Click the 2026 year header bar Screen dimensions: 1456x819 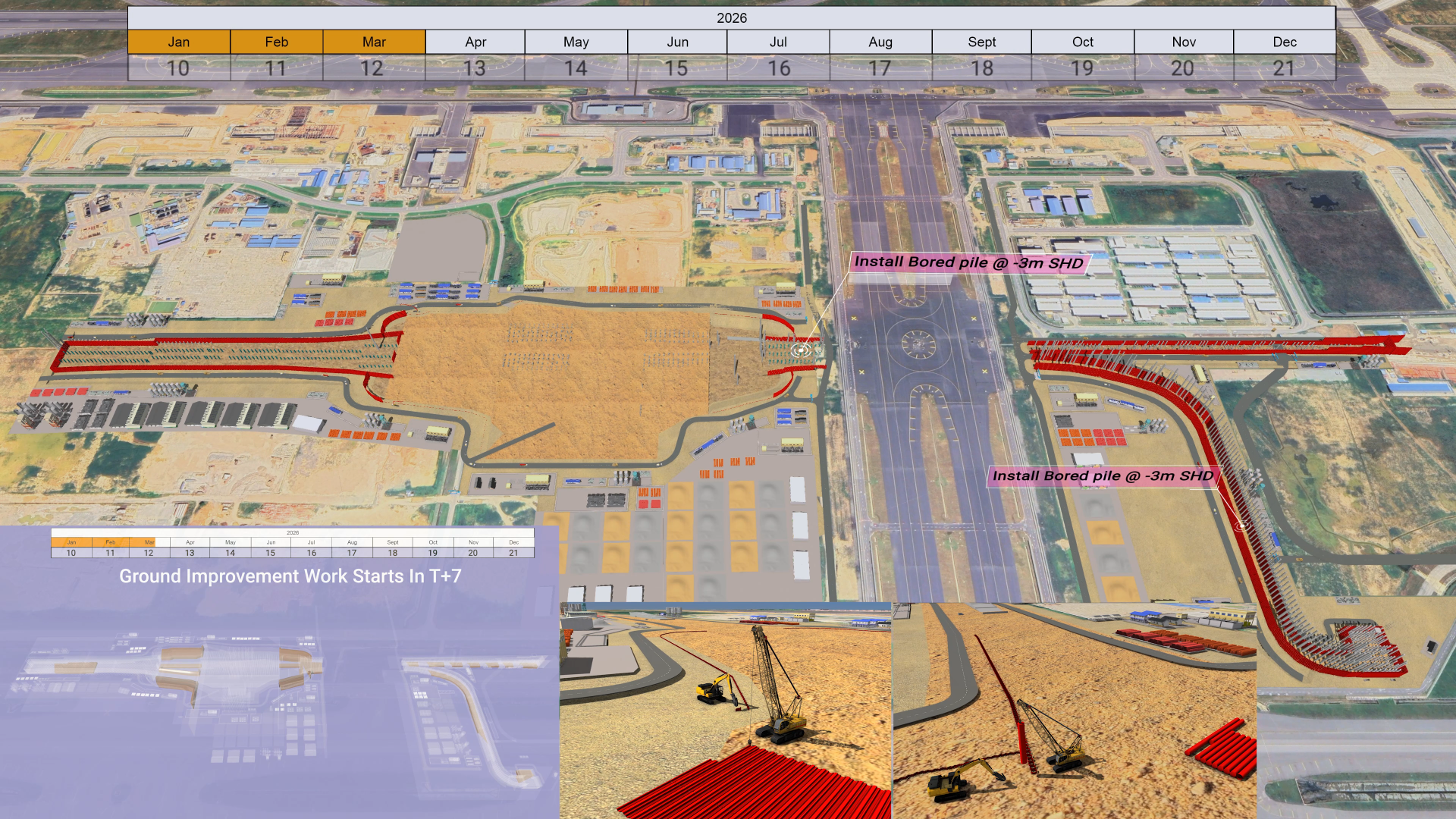coord(731,17)
